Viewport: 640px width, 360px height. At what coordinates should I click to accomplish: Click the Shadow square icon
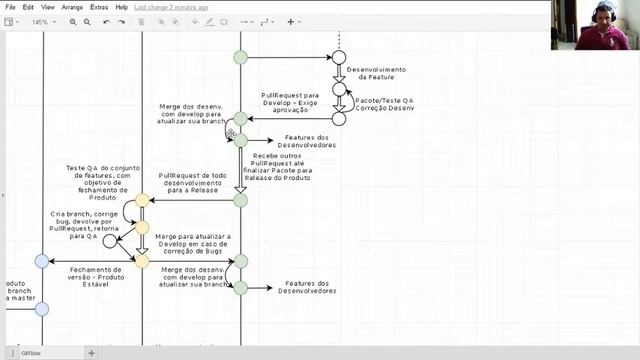tap(224, 22)
